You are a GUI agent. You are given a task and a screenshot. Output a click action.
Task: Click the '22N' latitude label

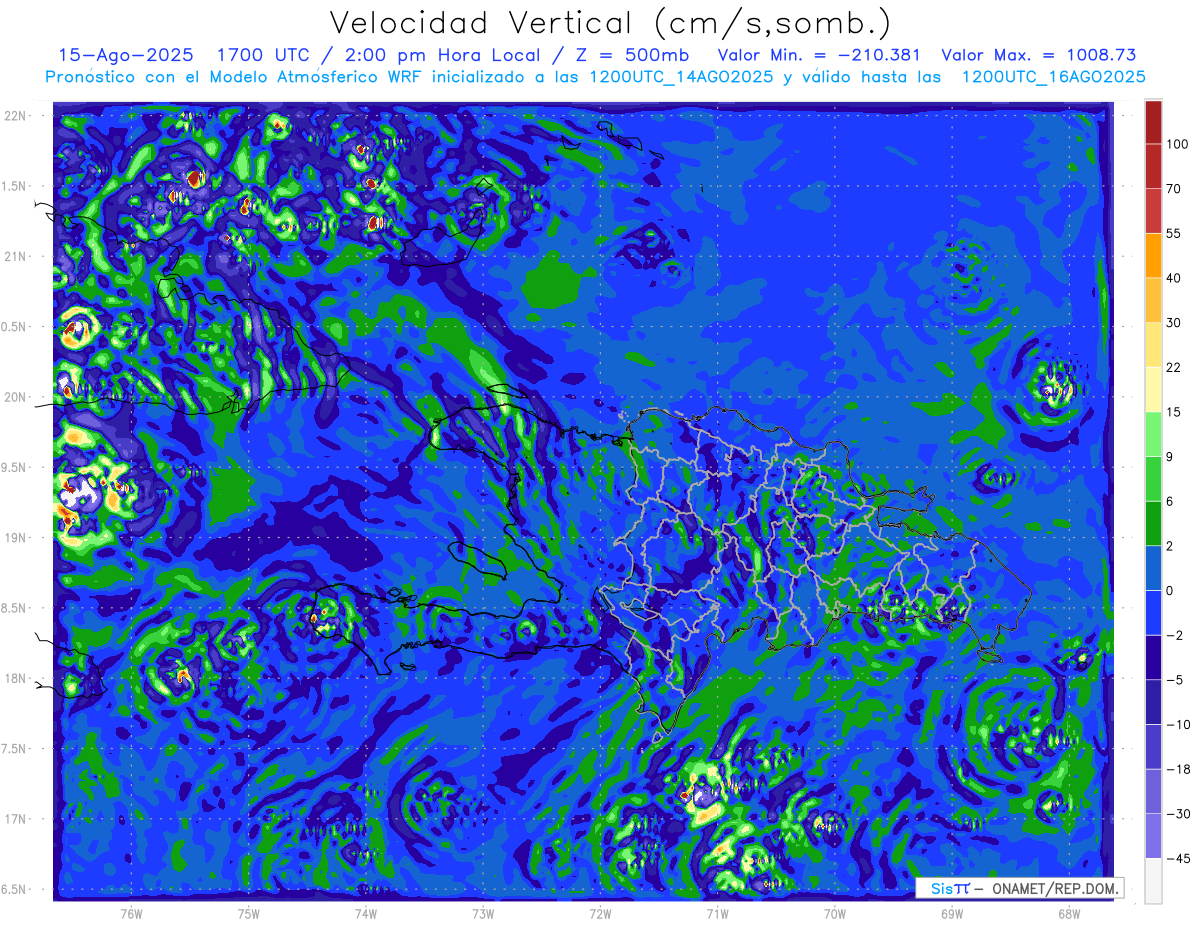coord(17,115)
